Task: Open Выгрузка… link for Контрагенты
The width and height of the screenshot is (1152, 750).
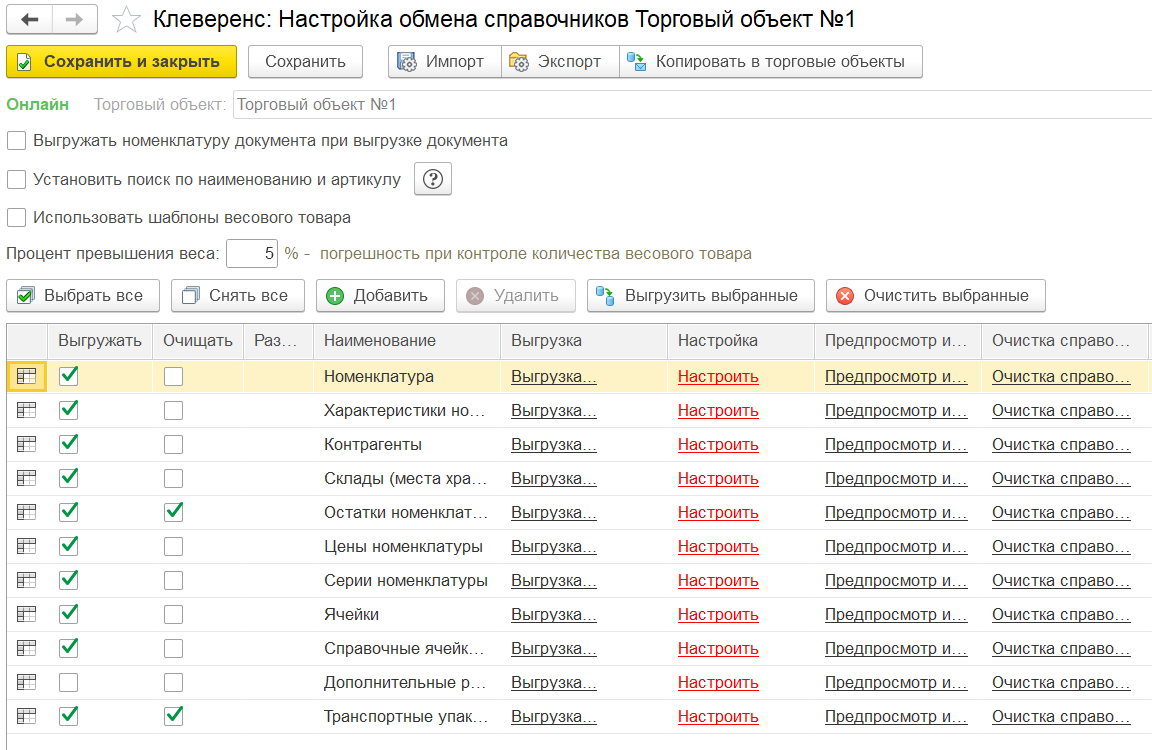Action: [x=554, y=445]
